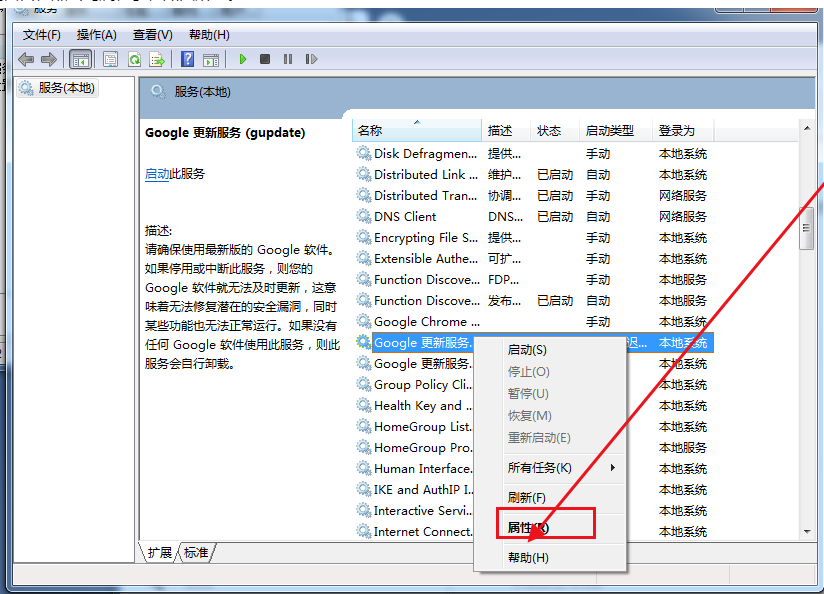Select the Encrypting File S... service row
This screenshot has height=594, width=824.
pos(533,238)
